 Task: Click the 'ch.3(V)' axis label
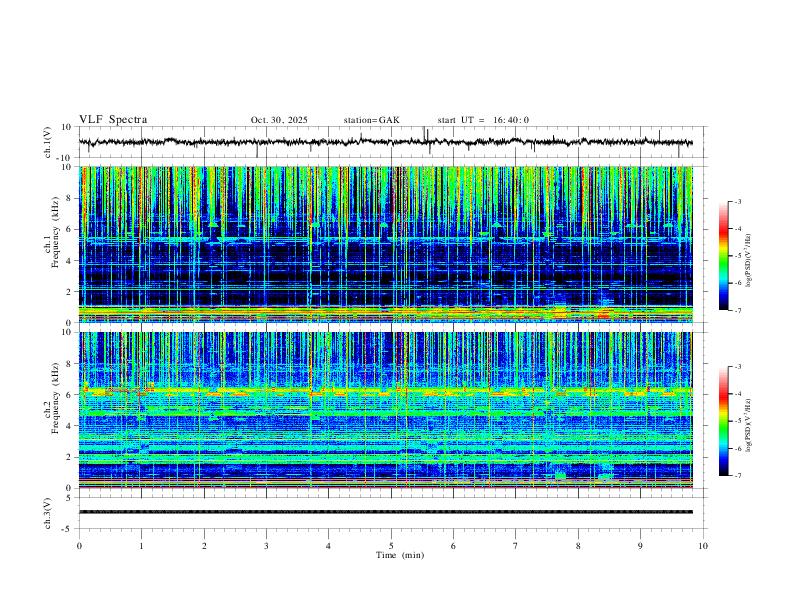(x=48, y=513)
